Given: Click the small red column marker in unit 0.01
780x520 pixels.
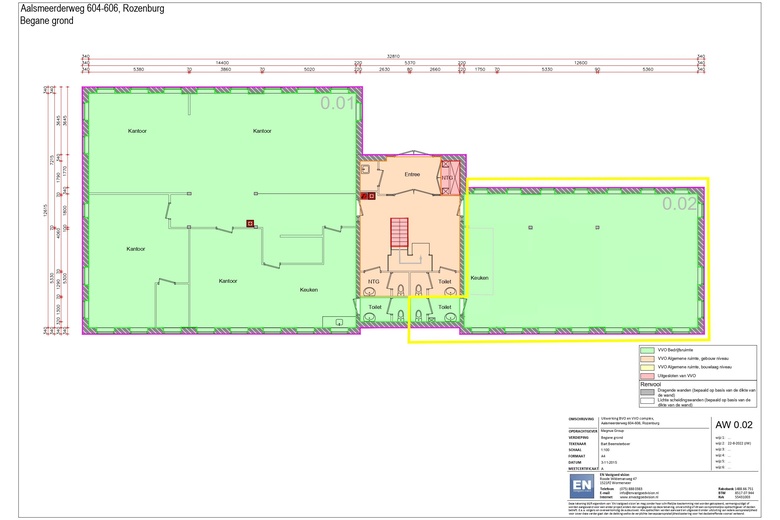Looking at the screenshot, I should point(251,223).
